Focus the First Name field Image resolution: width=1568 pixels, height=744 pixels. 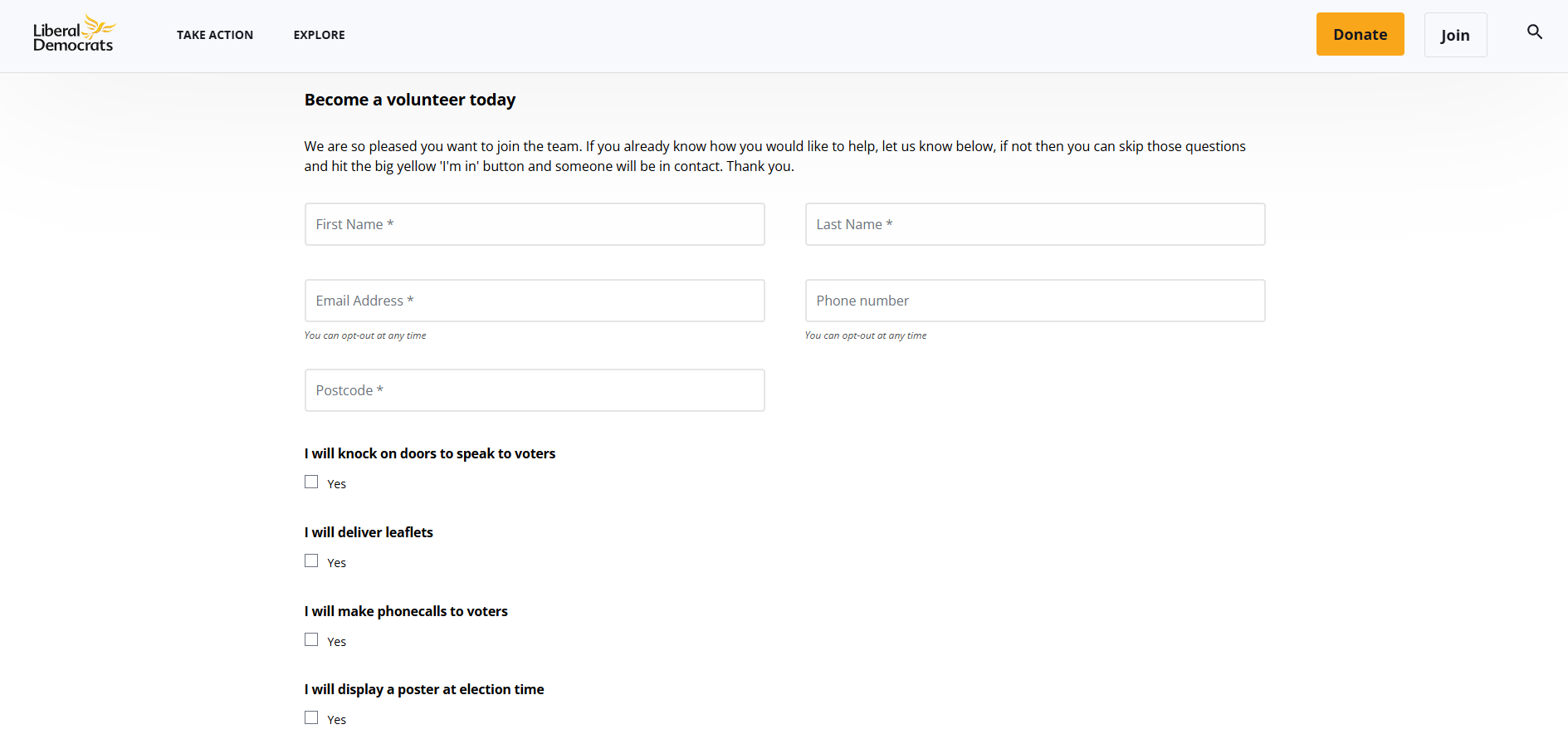coord(534,224)
